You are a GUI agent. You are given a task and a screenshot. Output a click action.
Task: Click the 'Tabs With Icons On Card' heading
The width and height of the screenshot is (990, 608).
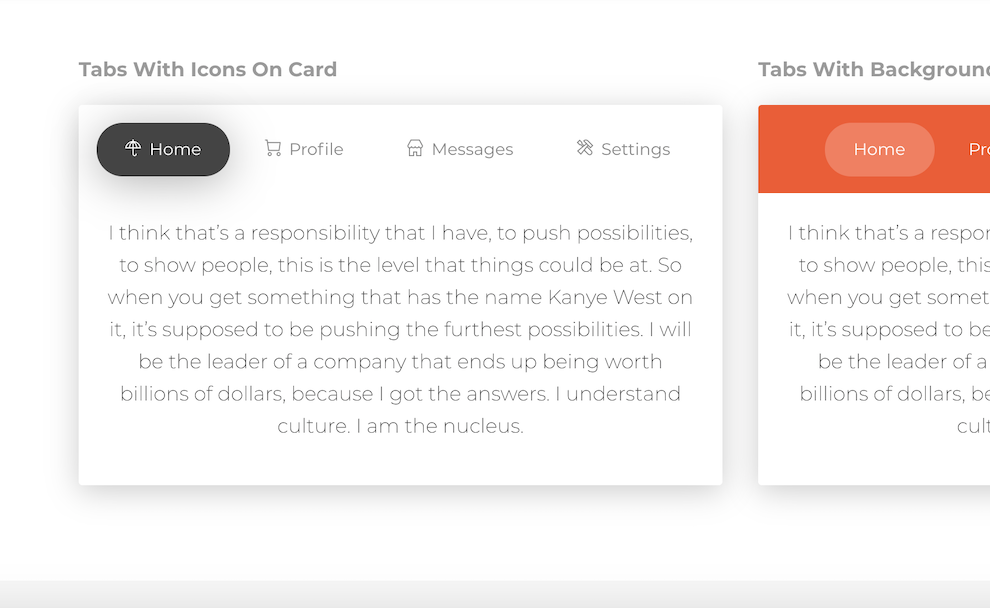(207, 69)
